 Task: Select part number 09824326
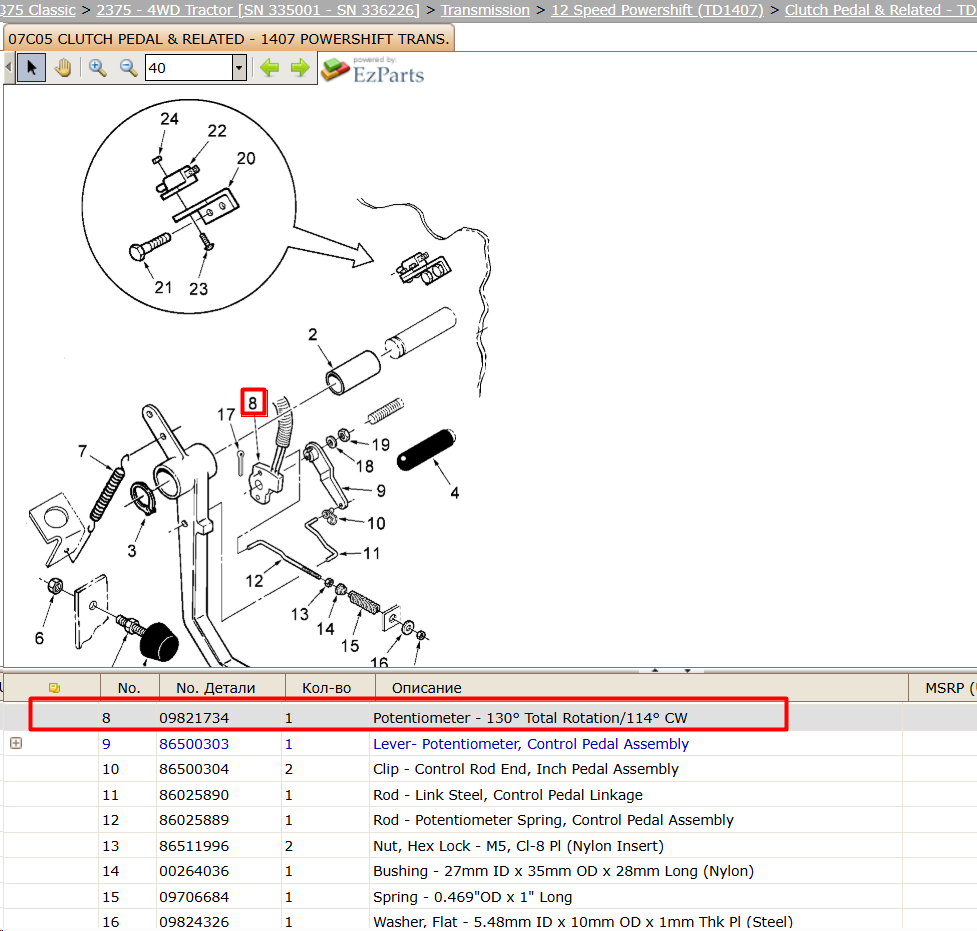tap(194, 922)
